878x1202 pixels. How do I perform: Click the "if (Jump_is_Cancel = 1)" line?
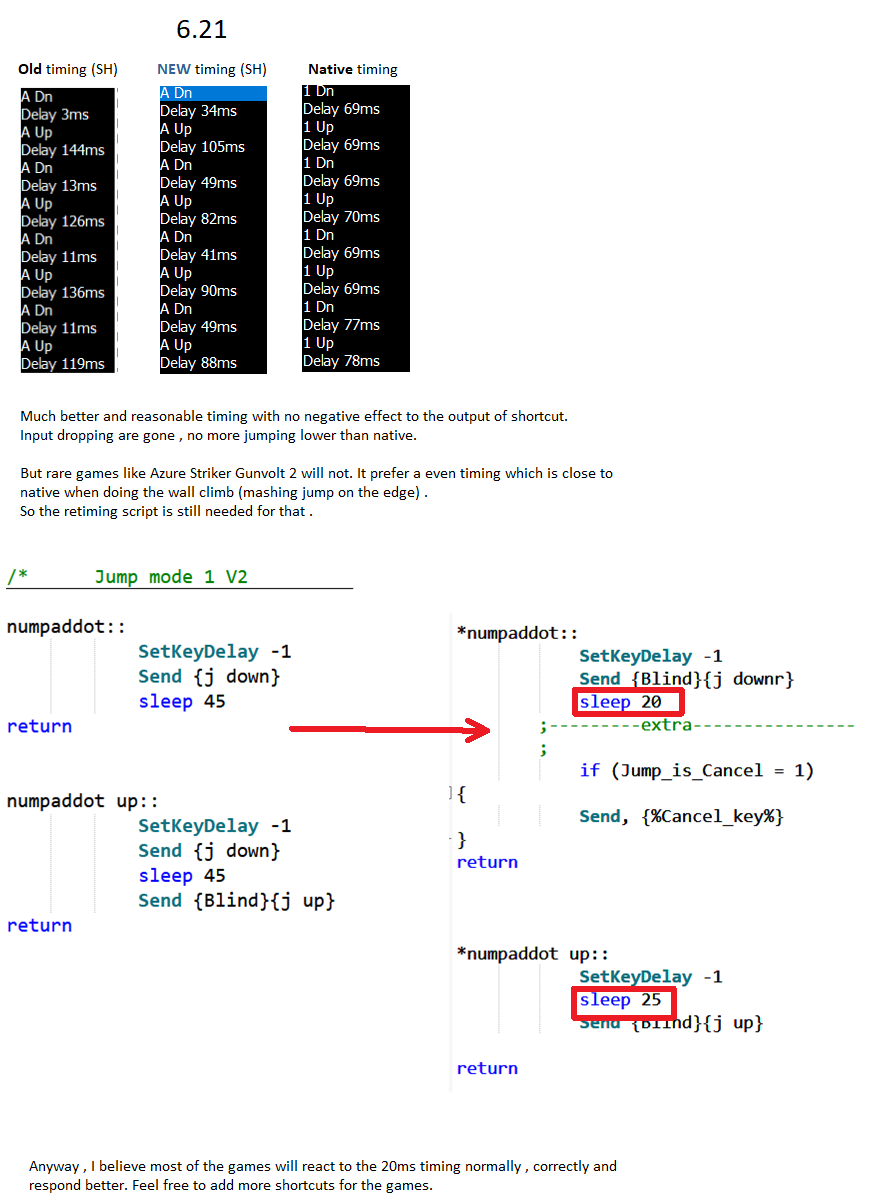pos(697,770)
